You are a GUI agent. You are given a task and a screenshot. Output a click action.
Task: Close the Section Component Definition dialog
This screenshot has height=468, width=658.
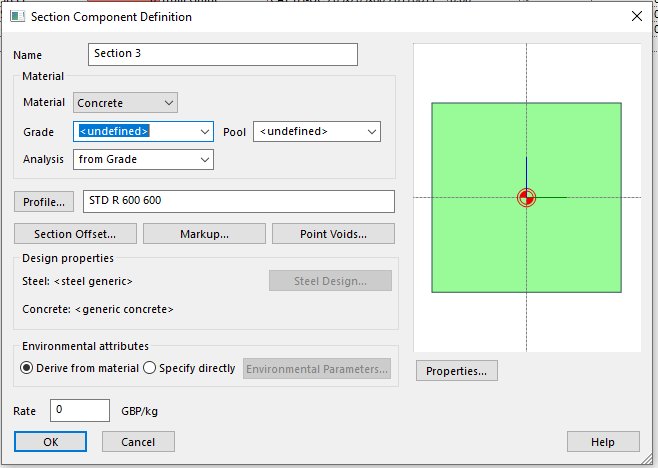(x=636, y=16)
